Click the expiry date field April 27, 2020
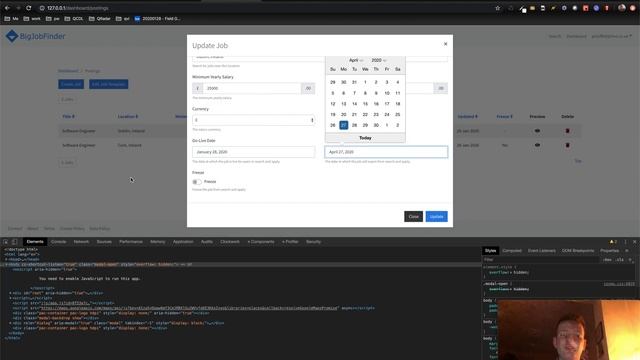The image size is (640, 360). (x=386, y=152)
